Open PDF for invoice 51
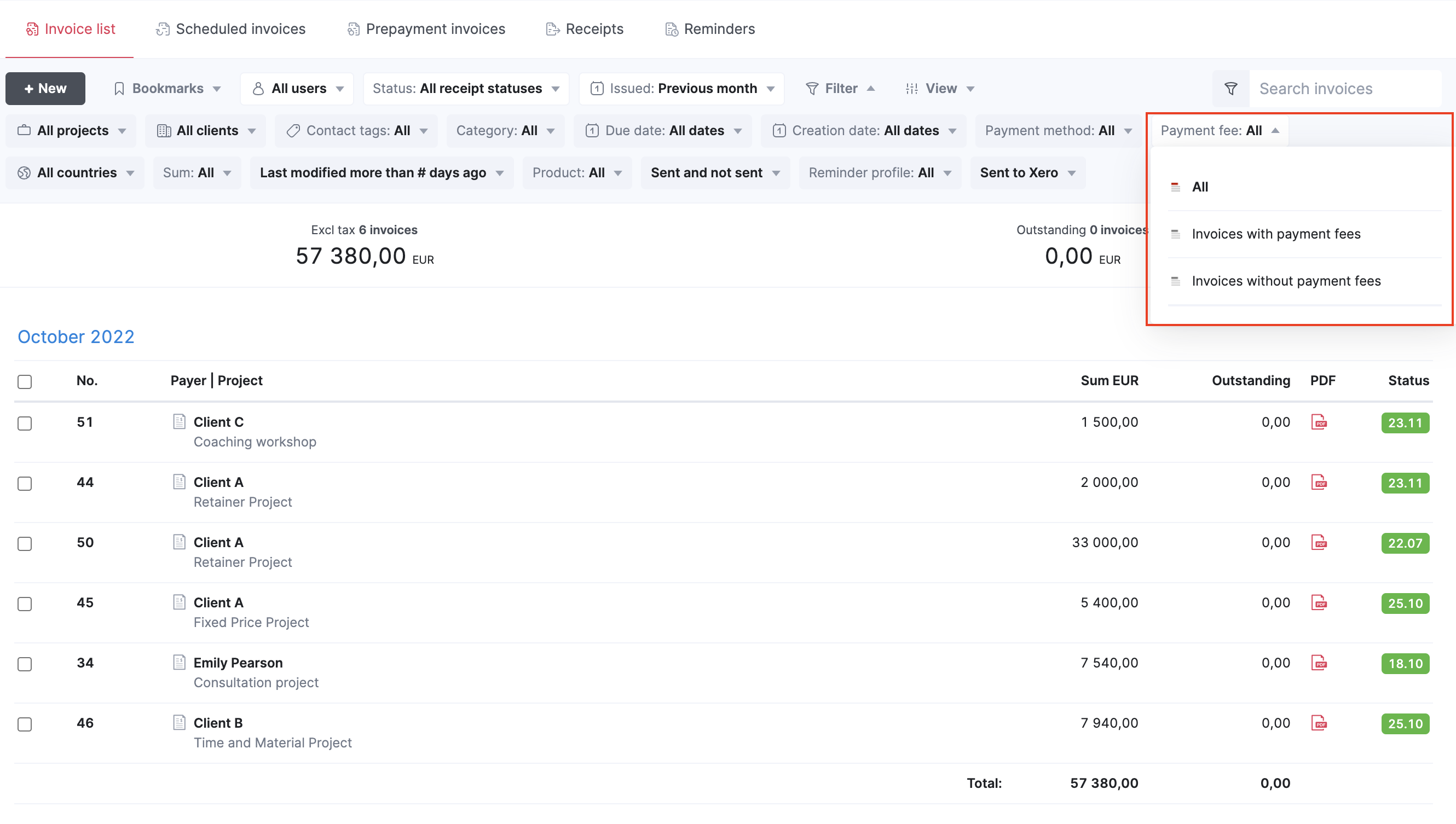 (x=1319, y=422)
